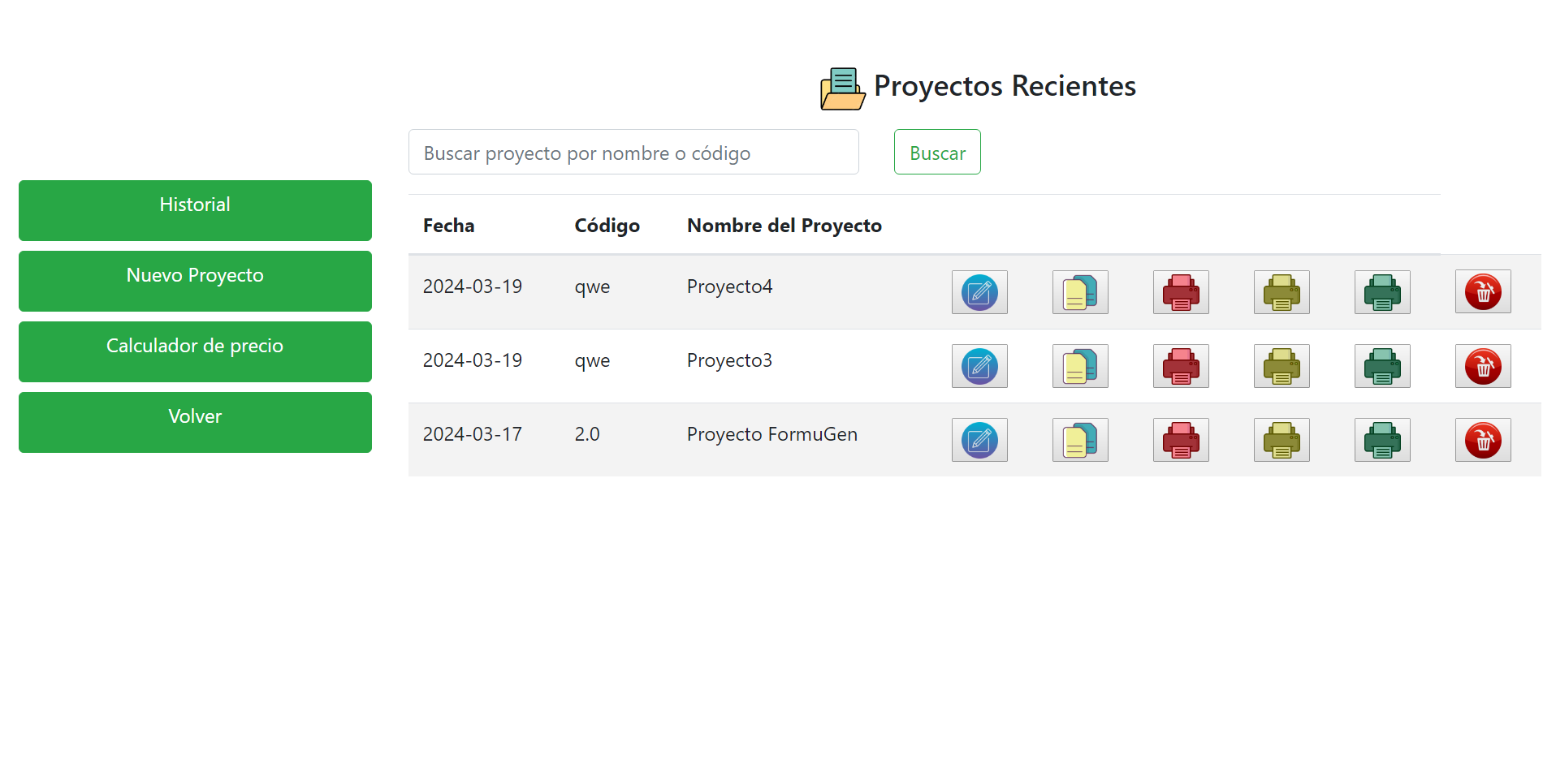
Task: Edit Proyecto FormuGen using the pencil icon
Action: point(979,440)
